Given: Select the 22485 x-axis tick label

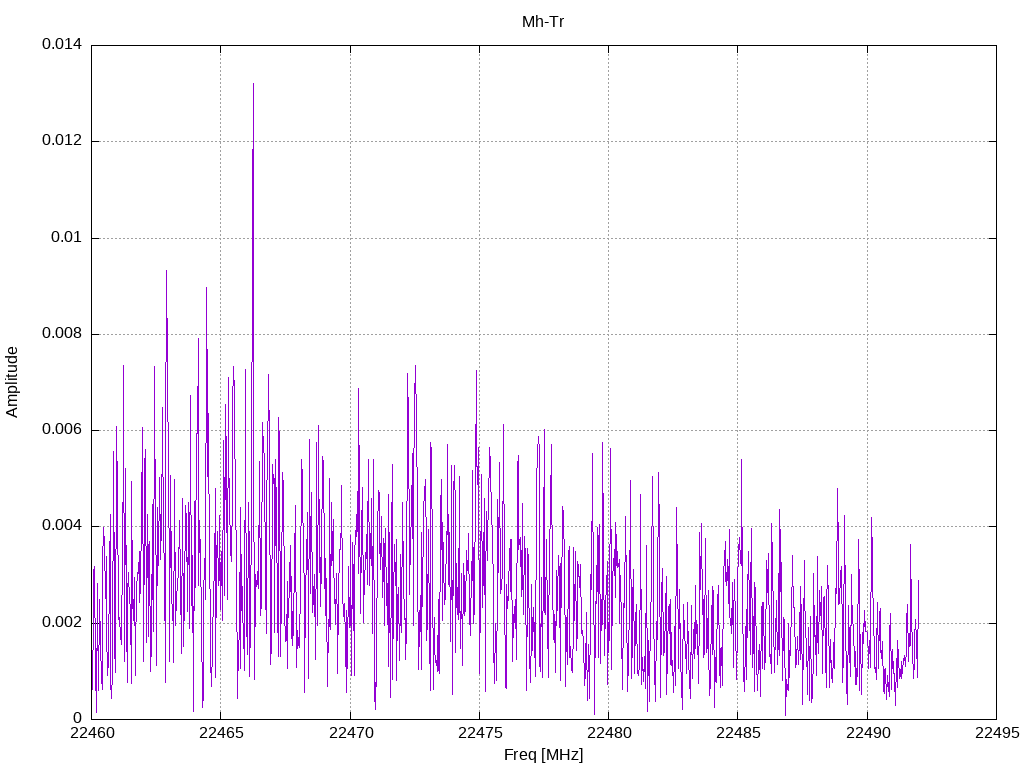Looking at the screenshot, I should pyautogui.click(x=737, y=733).
